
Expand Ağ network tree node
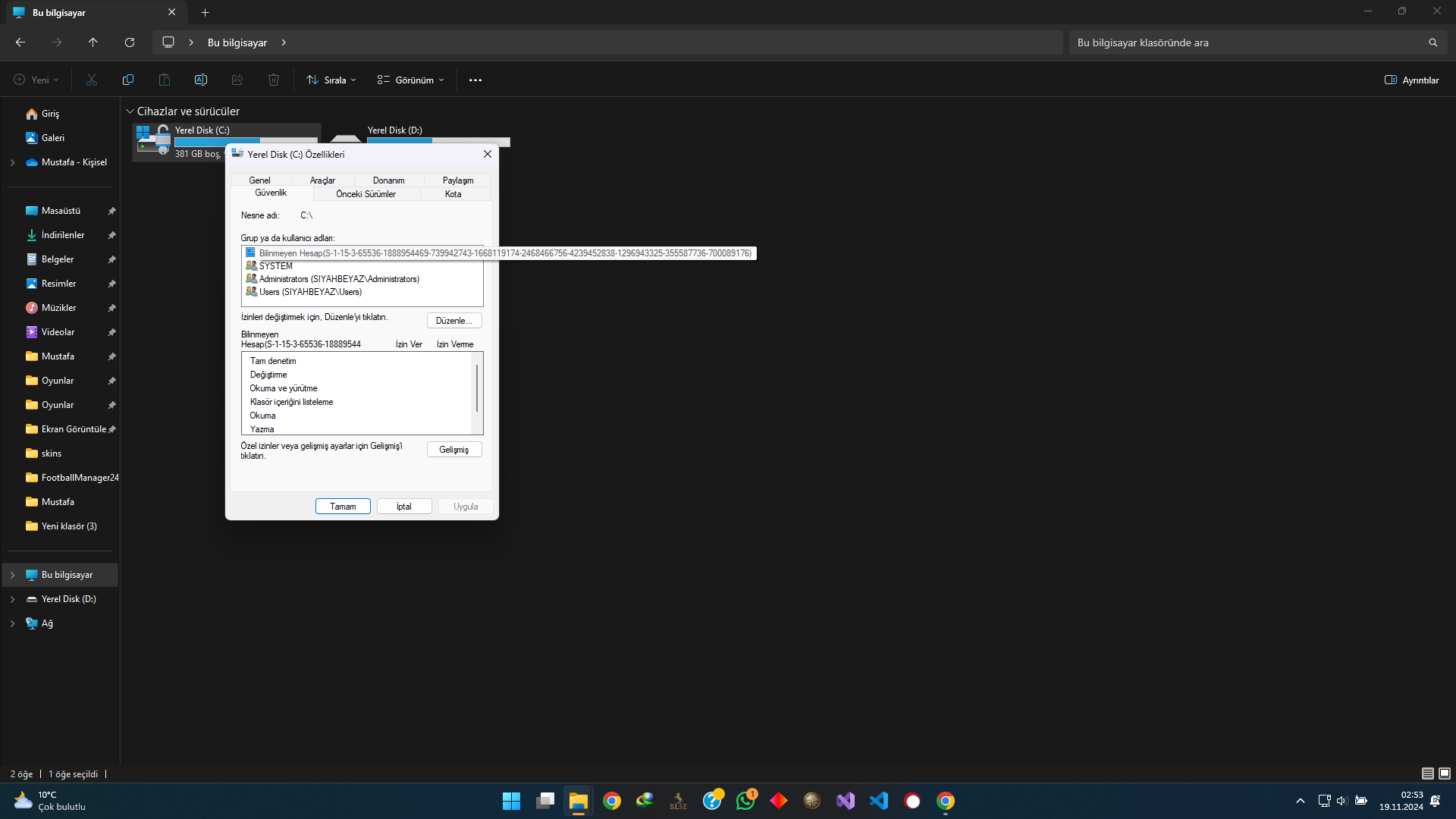click(12, 623)
